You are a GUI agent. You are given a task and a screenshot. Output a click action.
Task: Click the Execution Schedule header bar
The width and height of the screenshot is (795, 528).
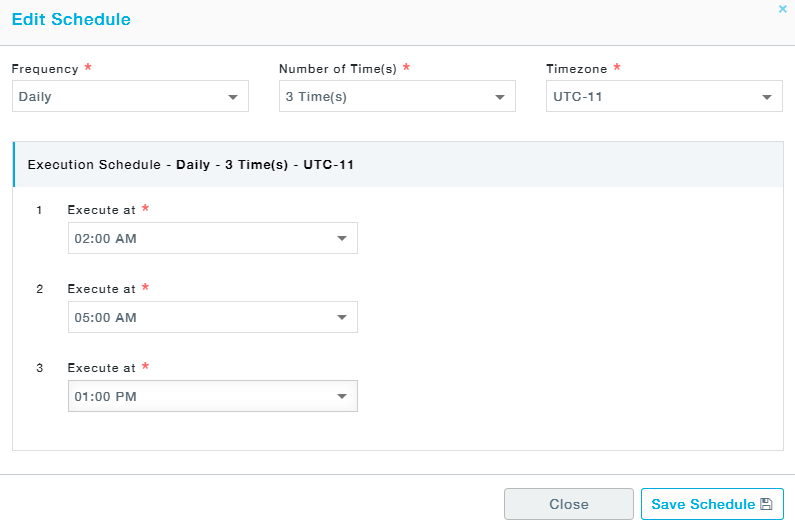click(x=398, y=164)
